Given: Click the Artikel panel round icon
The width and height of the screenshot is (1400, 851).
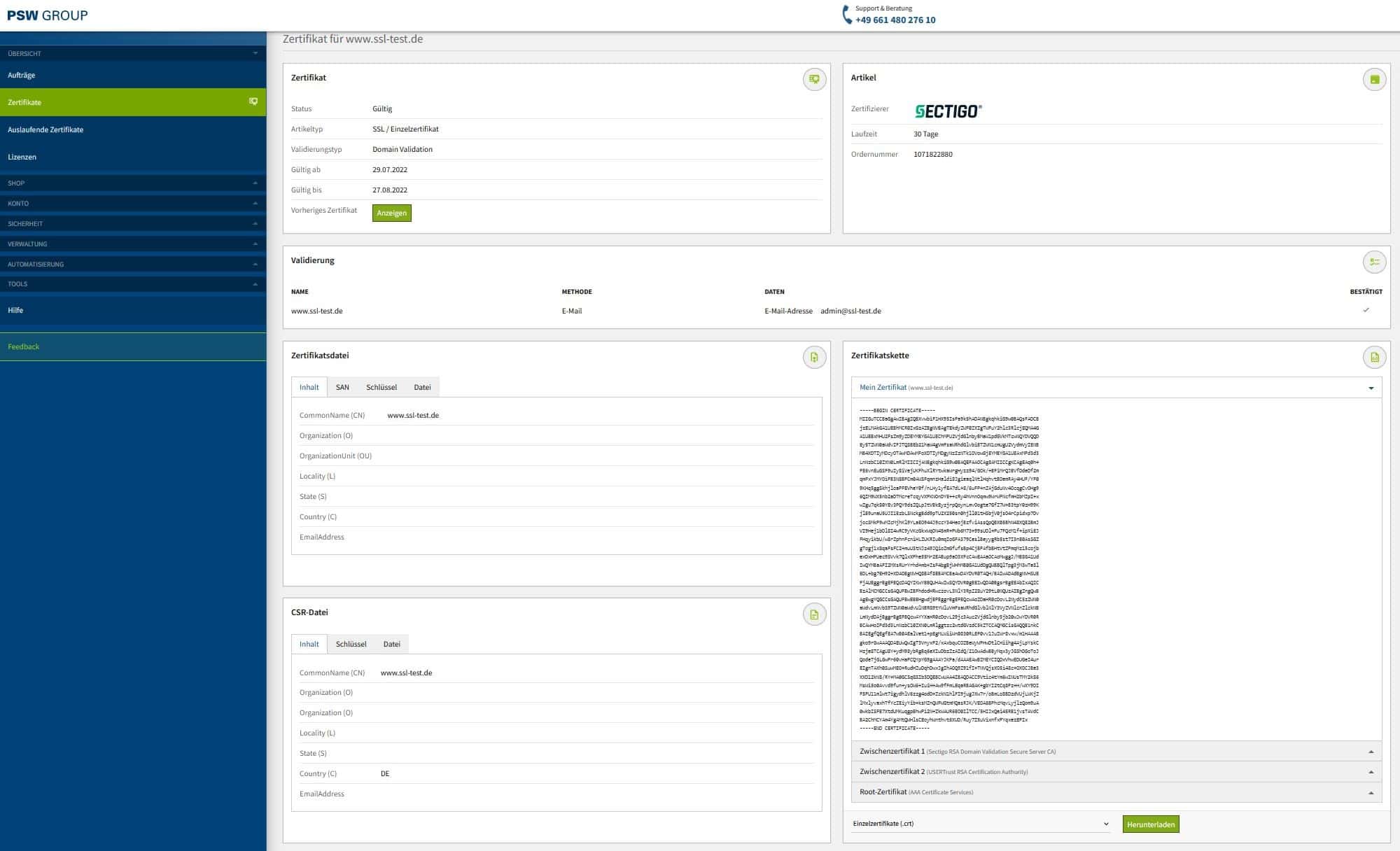Looking at the screenshot, I should [1374, 79].
